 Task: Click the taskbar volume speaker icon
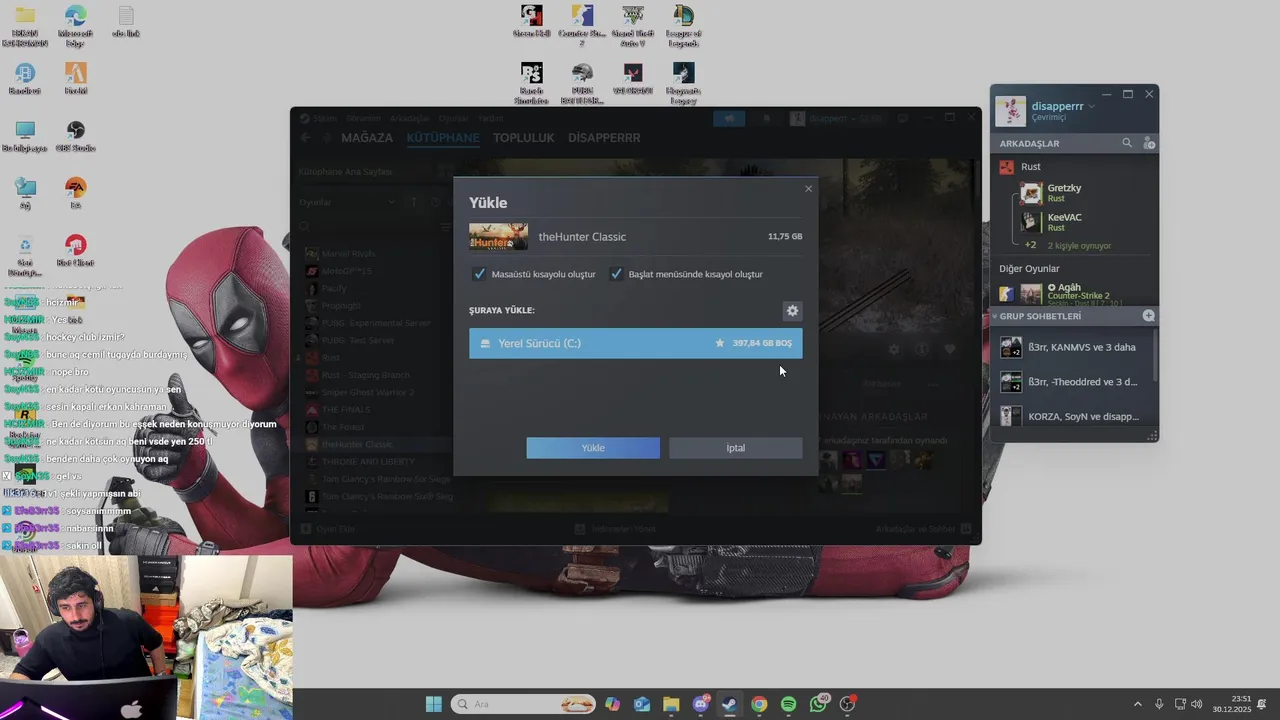[1197, 704]
